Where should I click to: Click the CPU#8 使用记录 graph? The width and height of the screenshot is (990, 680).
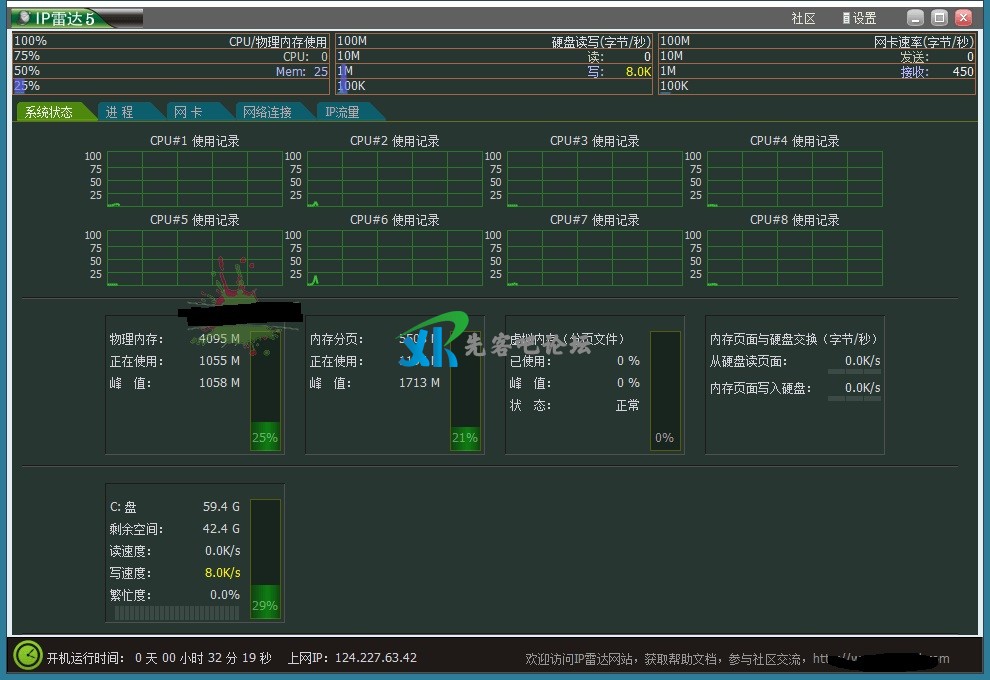(795, 258)
